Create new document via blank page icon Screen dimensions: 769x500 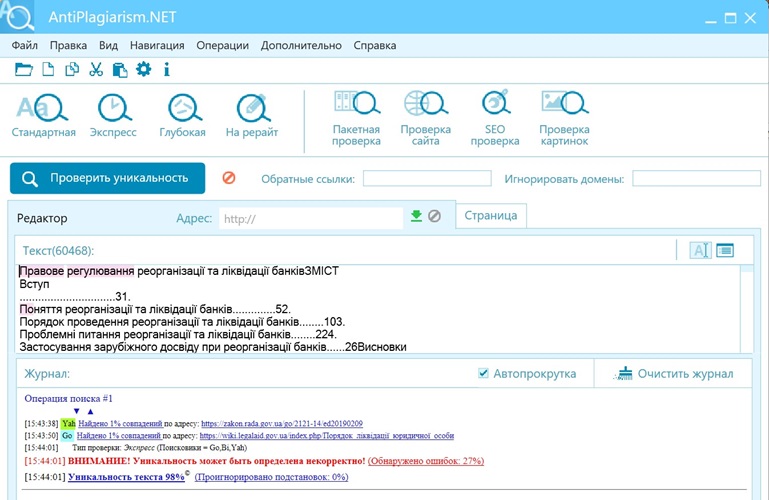pos(48,69)
